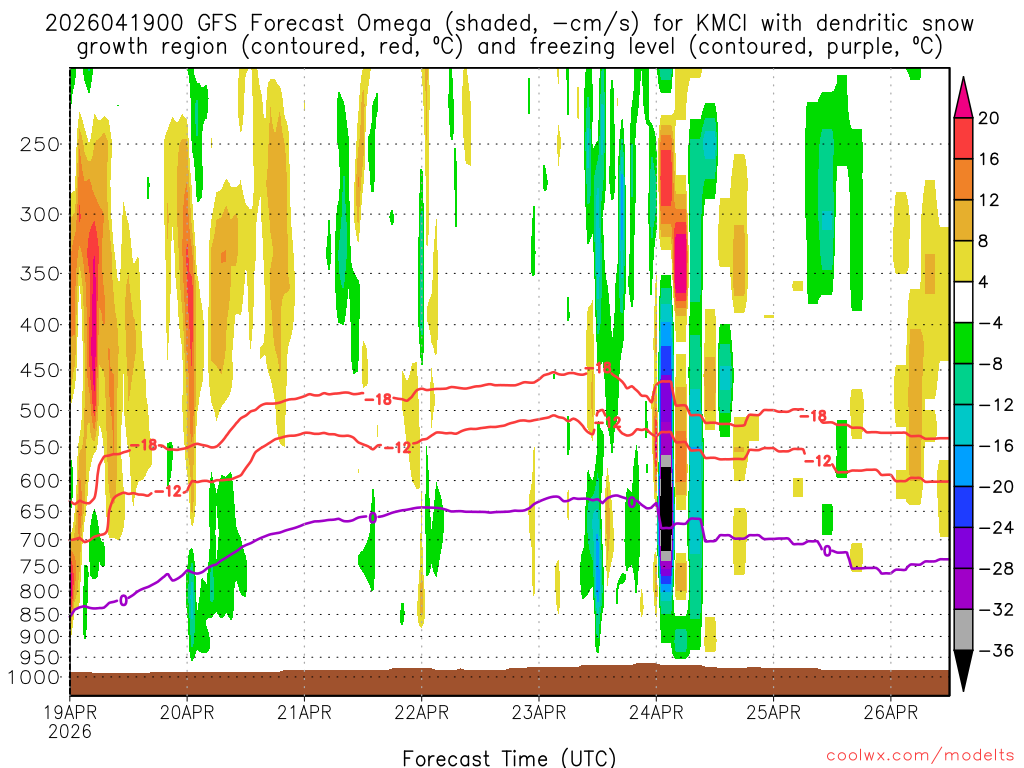Screen dimensions: 1024x768
Task: Select the 26APR tick label
Action: tap(890, 713)
